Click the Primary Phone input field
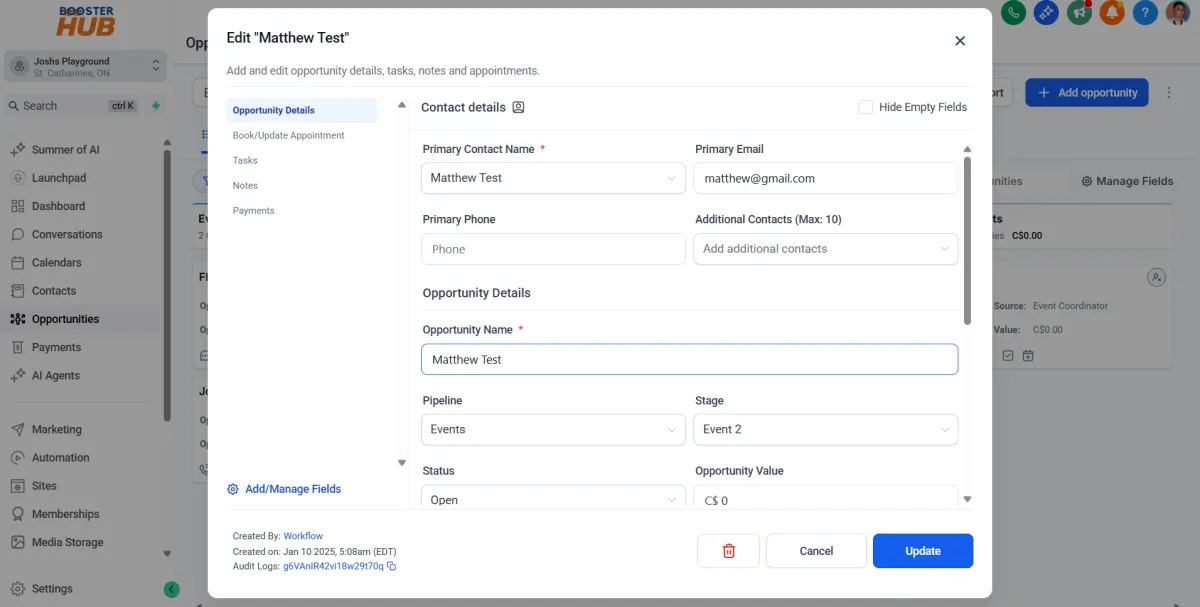Image resolution: width=1200 pixels, height=607 pixels. click(553, 249)
